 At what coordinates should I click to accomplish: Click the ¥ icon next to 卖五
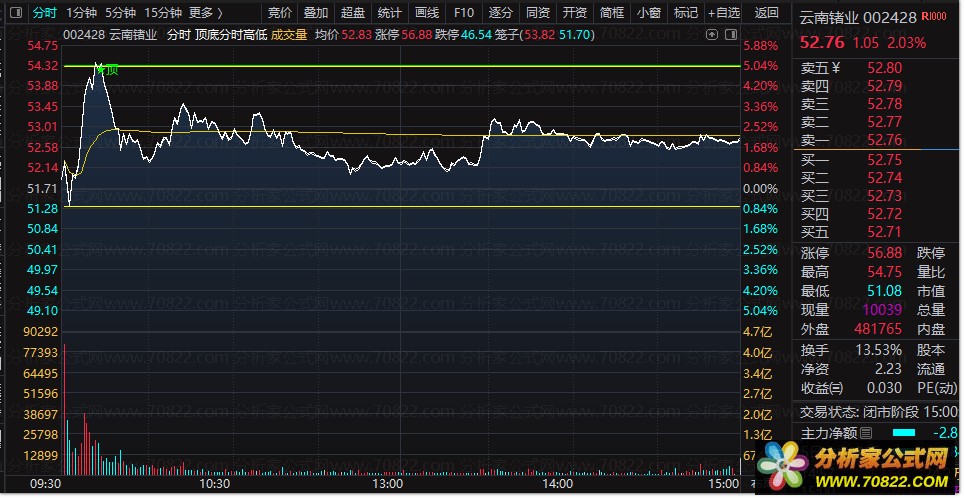[836, 68]
